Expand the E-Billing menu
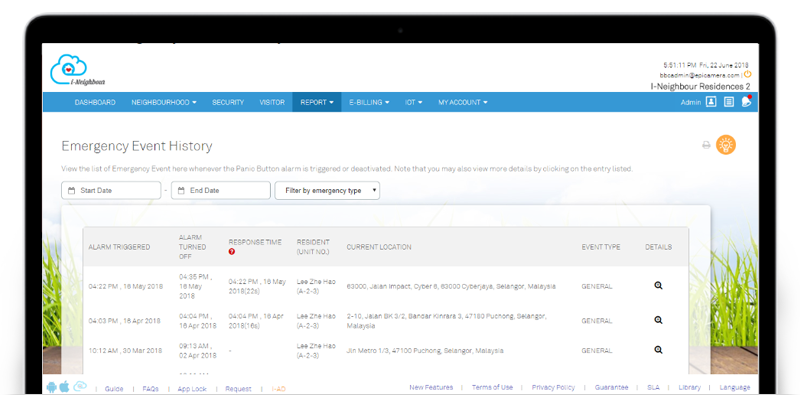The image size is (800, 395). pos(369,102)
